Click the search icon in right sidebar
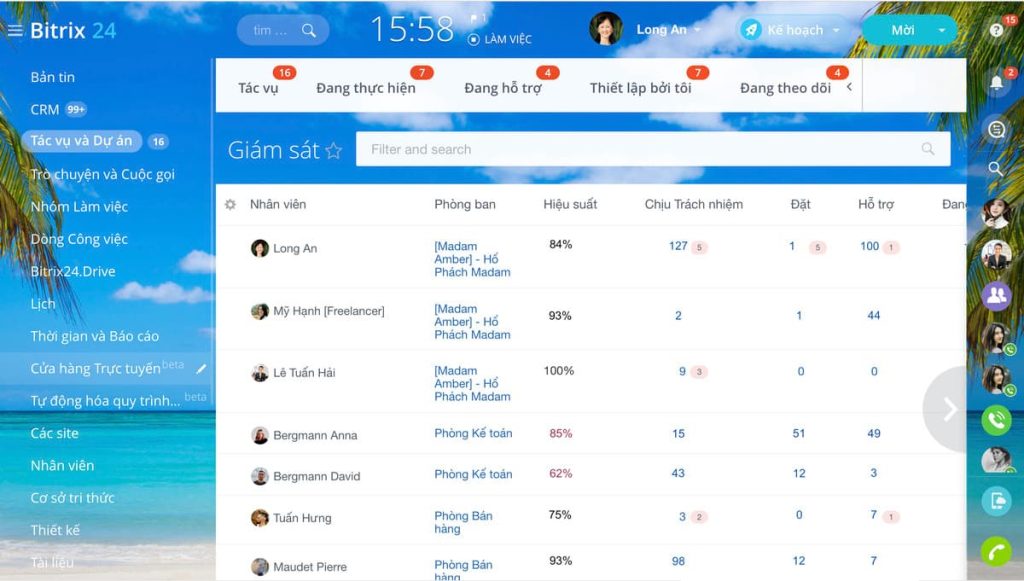The image size is (1024, 581). click(x=995, y=169)
